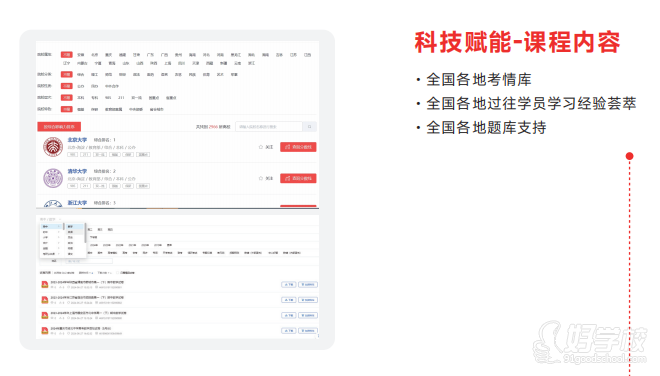
Task: Click the follow star on 北京大学 row
Action: point(261,147)
